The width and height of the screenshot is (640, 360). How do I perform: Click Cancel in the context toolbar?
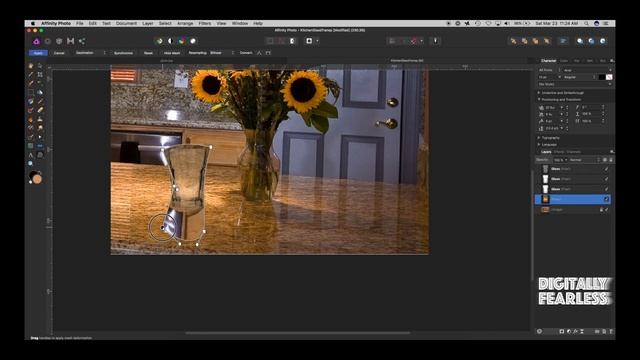click(59, 53)
